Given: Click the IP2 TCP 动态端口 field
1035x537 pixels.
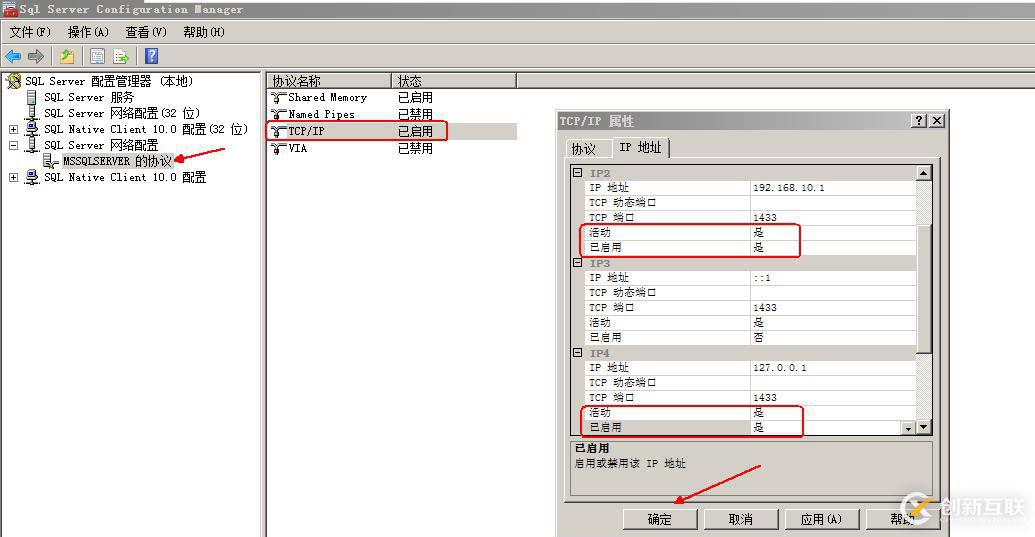Looking at the screenshot, I should coord(833,203).
